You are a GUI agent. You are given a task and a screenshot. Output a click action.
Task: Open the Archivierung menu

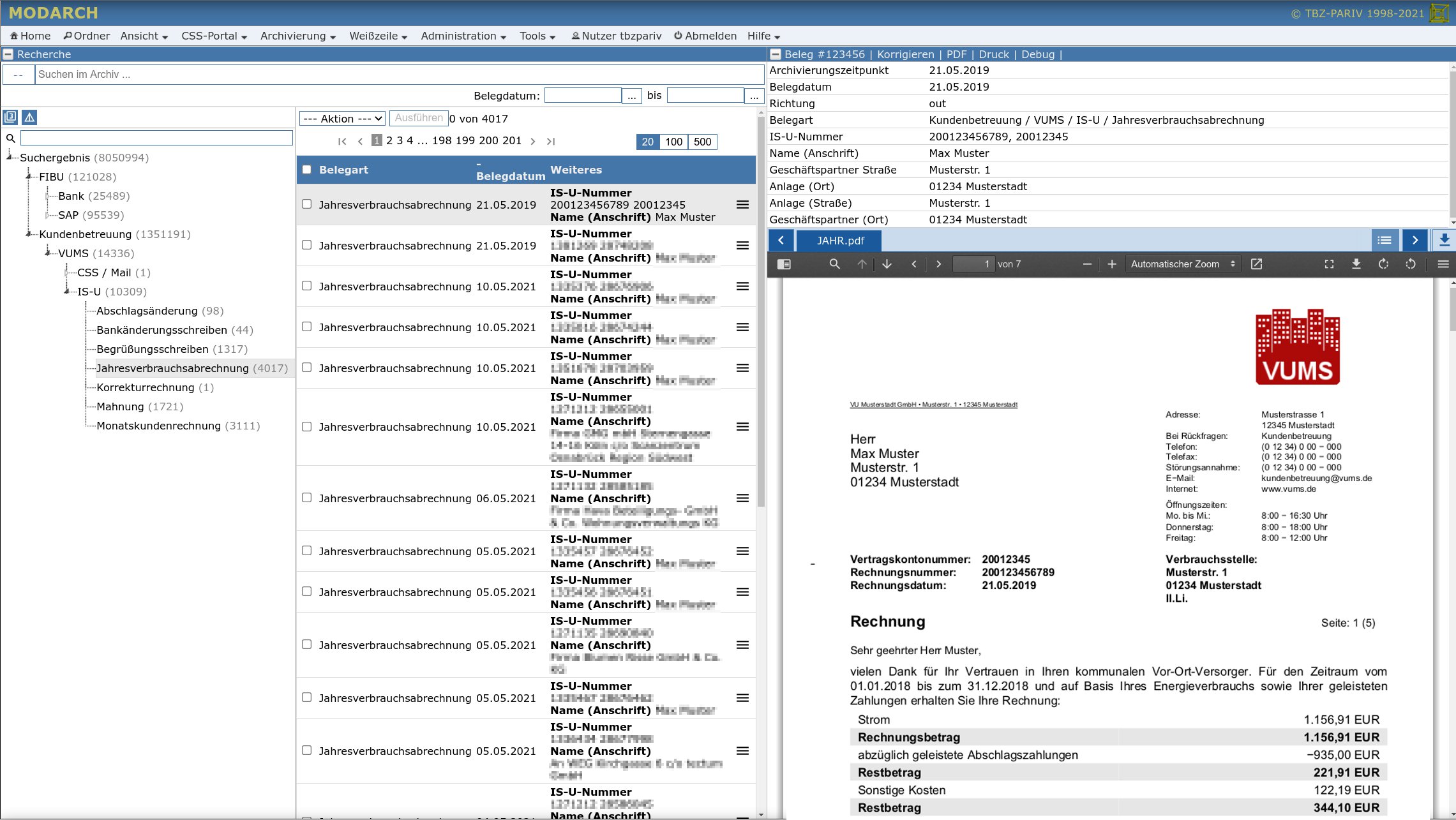coord(298,36)
